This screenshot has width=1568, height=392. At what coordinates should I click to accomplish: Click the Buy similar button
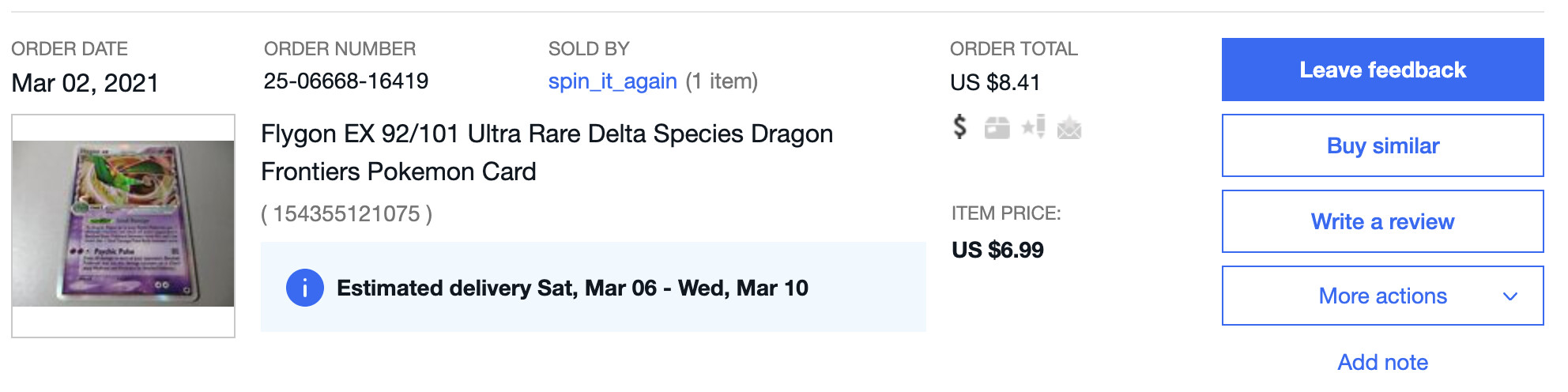point(1383,145)
